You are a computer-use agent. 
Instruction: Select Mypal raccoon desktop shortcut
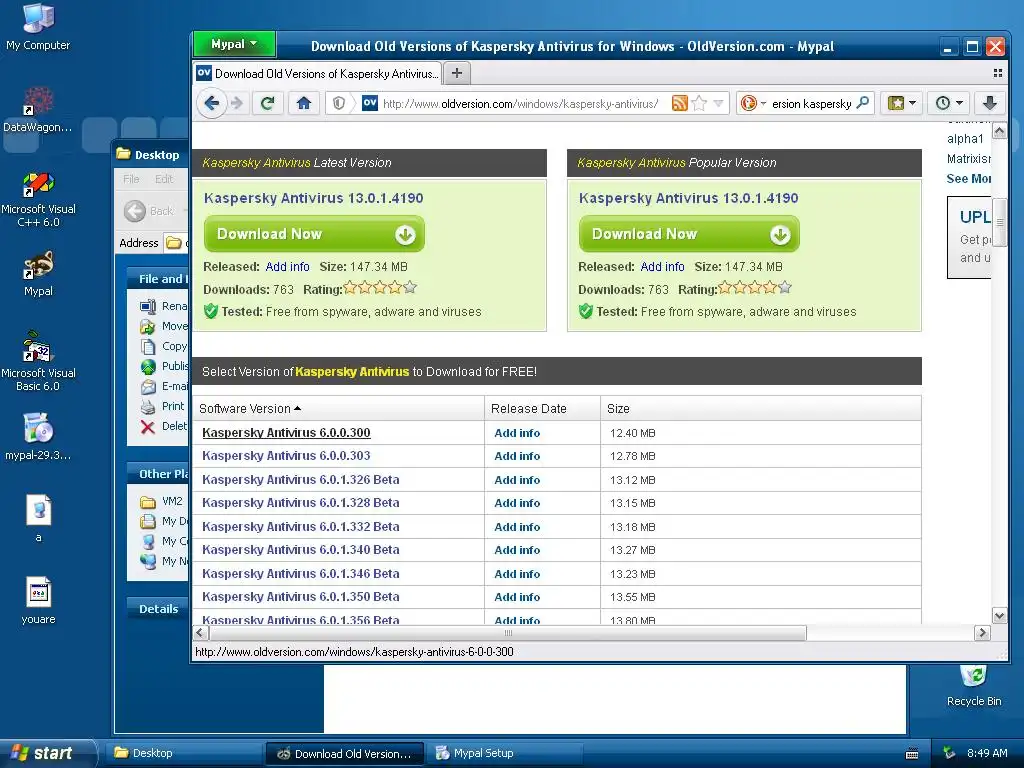click(x=39, y=274)
